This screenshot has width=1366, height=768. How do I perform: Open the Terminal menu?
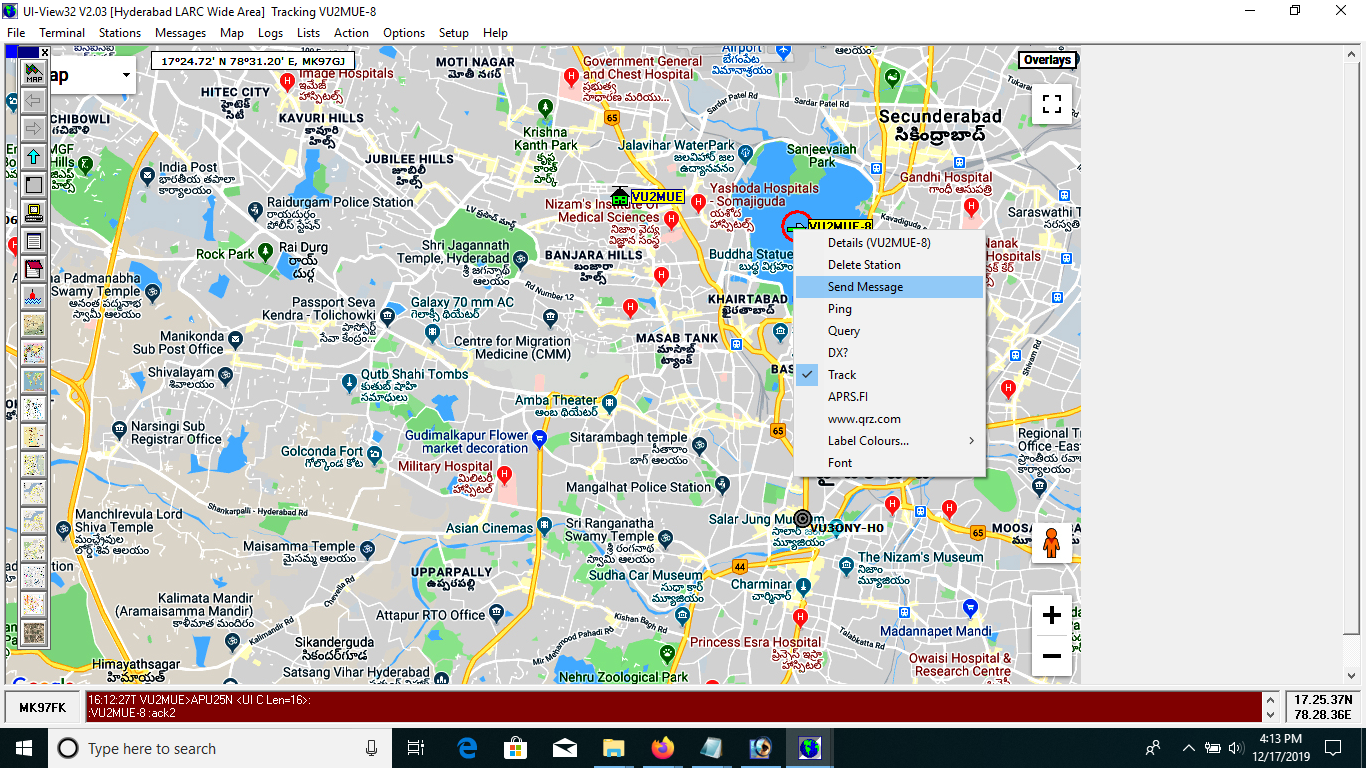(62, 33)
